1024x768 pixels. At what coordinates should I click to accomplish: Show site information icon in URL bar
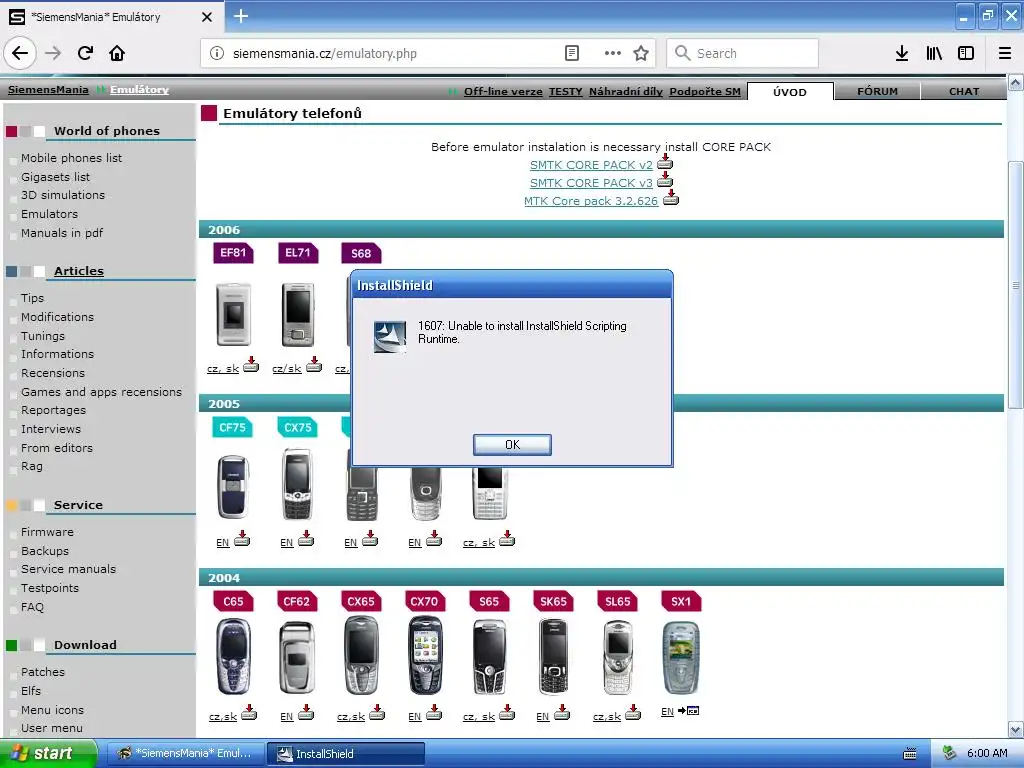point(217,53)
